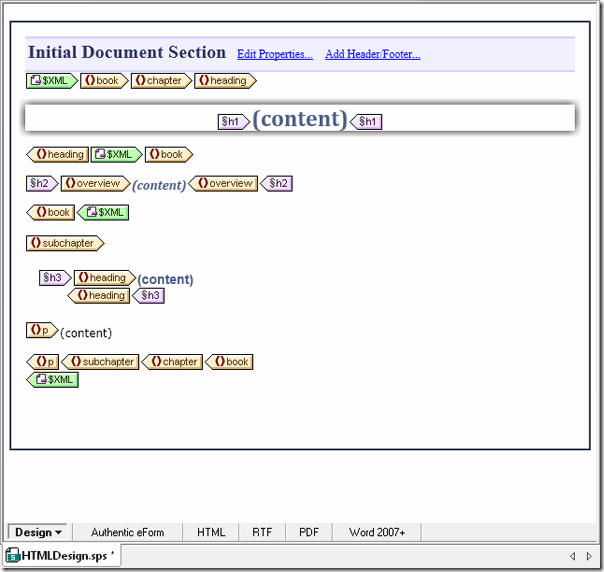
Task: Select the opening §h2 format tag
Action: pos(42,183)
